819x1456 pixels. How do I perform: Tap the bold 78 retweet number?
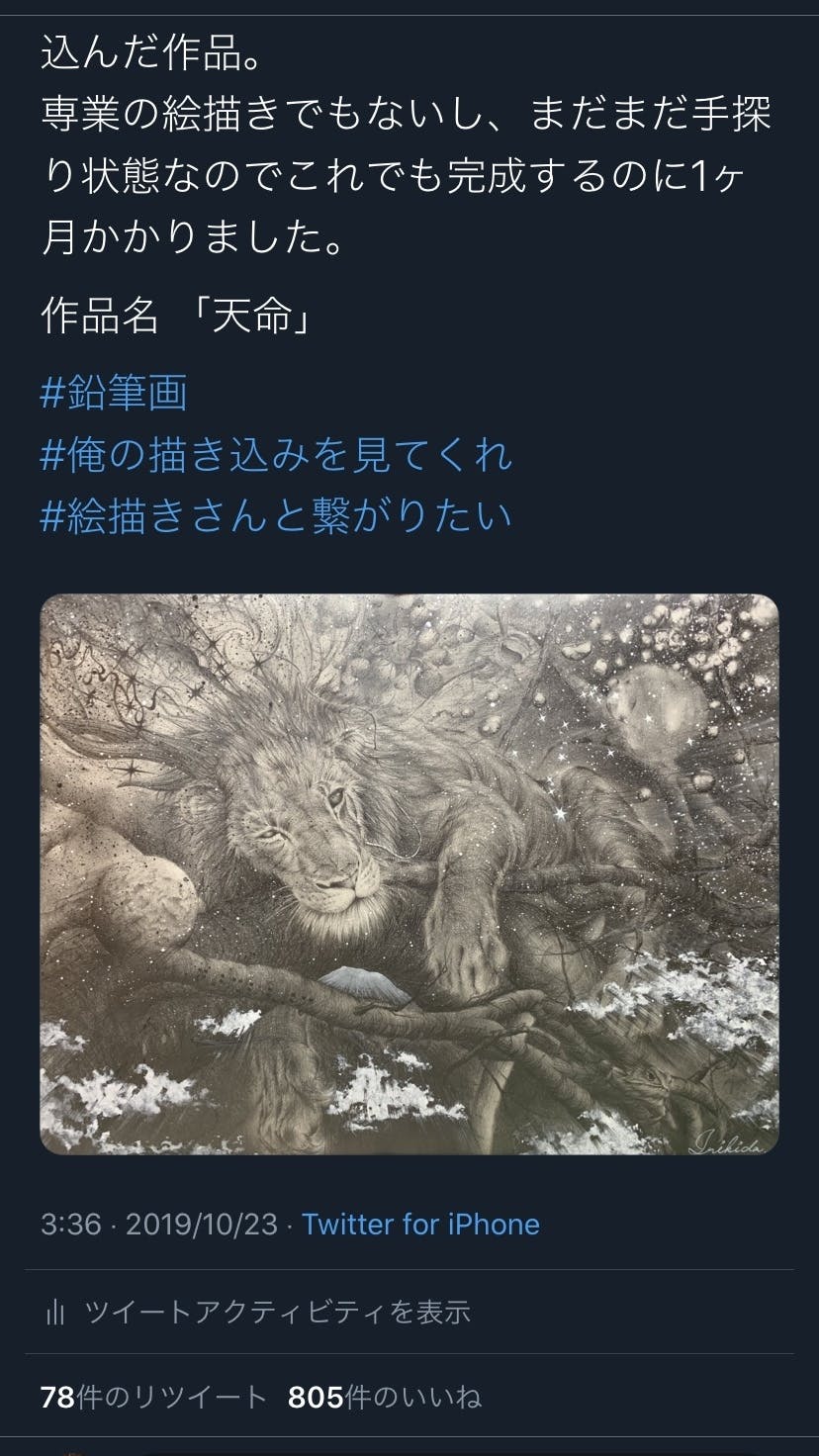pos(57,1398)
